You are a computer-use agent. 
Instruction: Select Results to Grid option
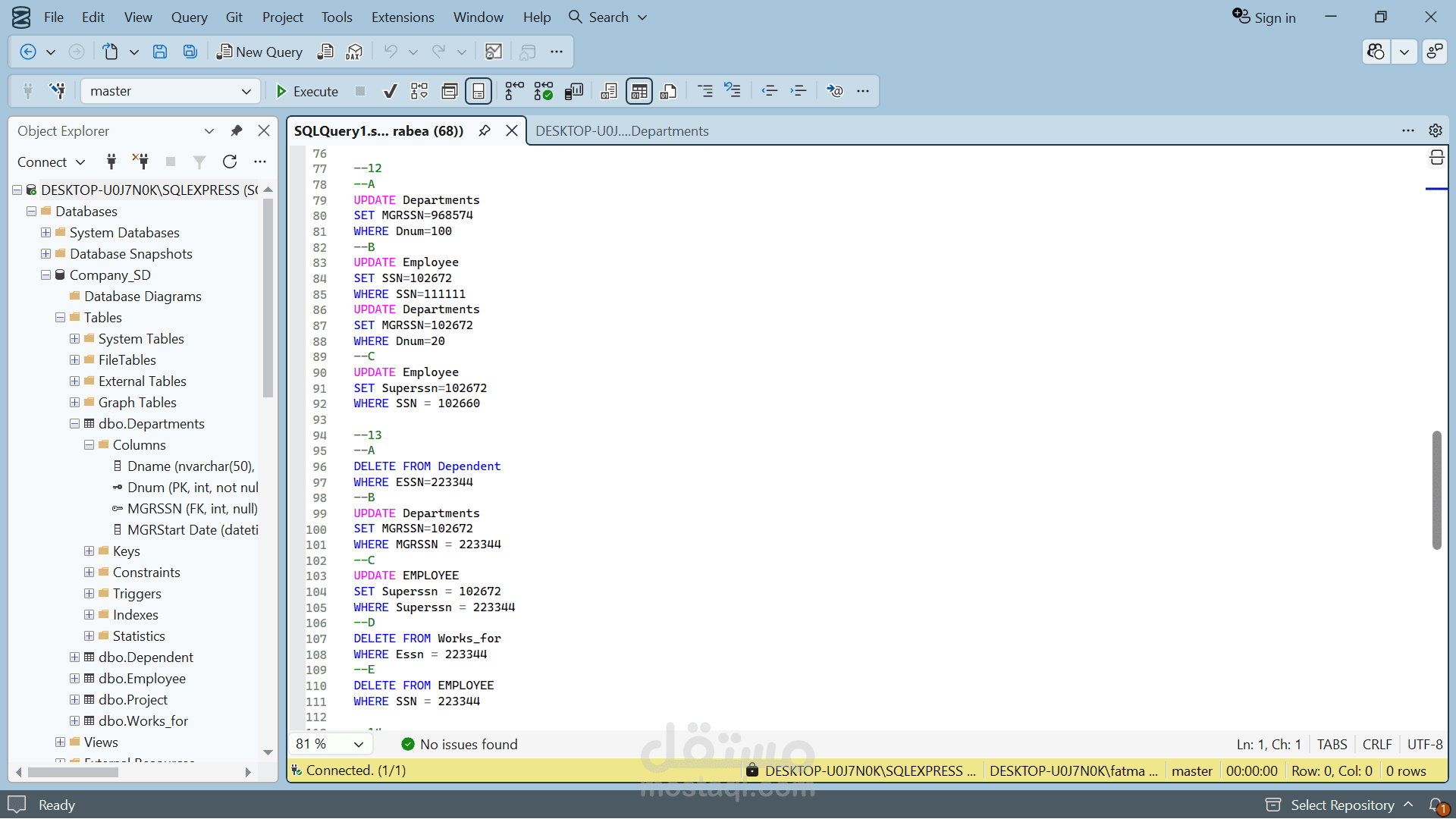(639, 91)
